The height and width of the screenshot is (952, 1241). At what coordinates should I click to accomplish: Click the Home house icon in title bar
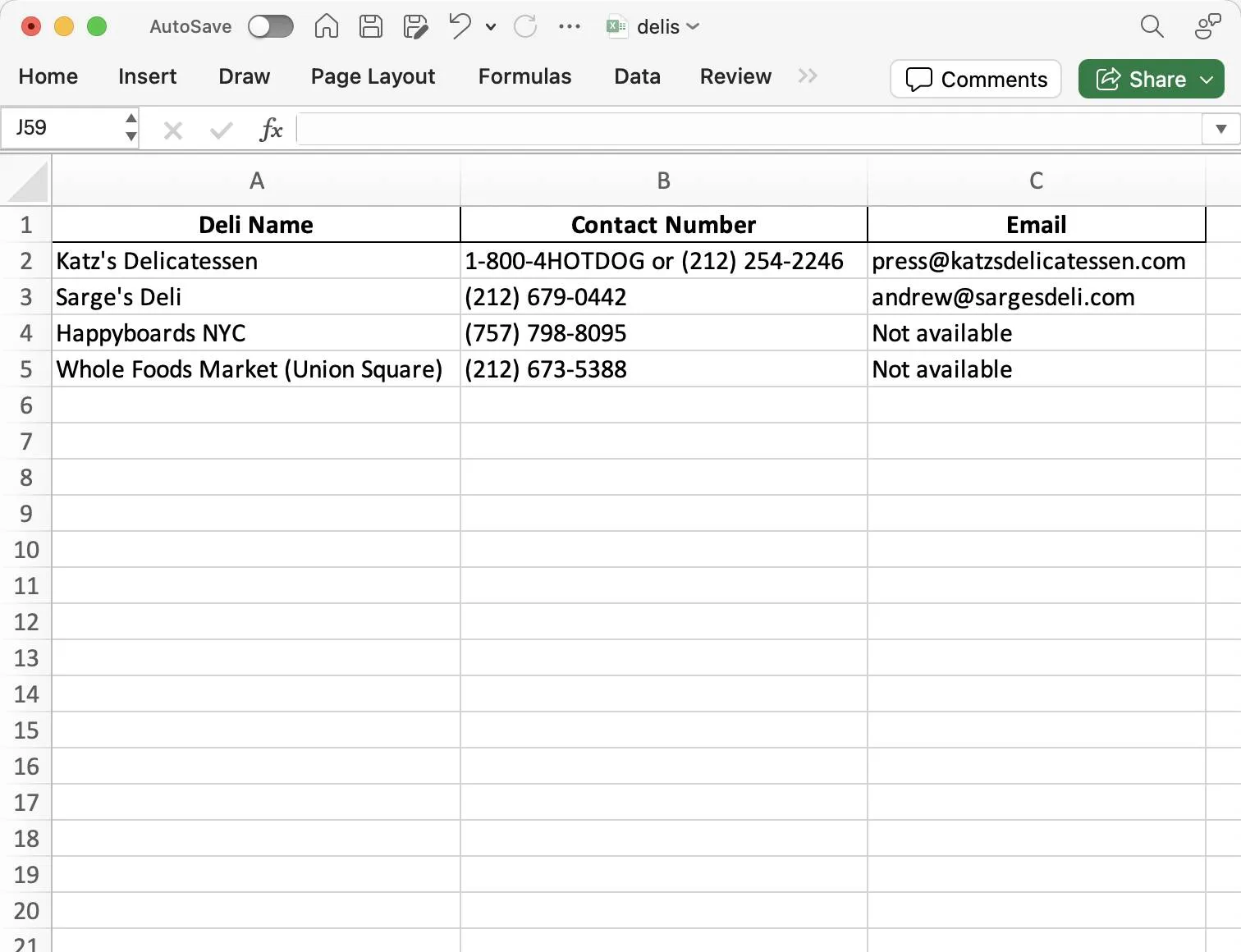(327, 26)
